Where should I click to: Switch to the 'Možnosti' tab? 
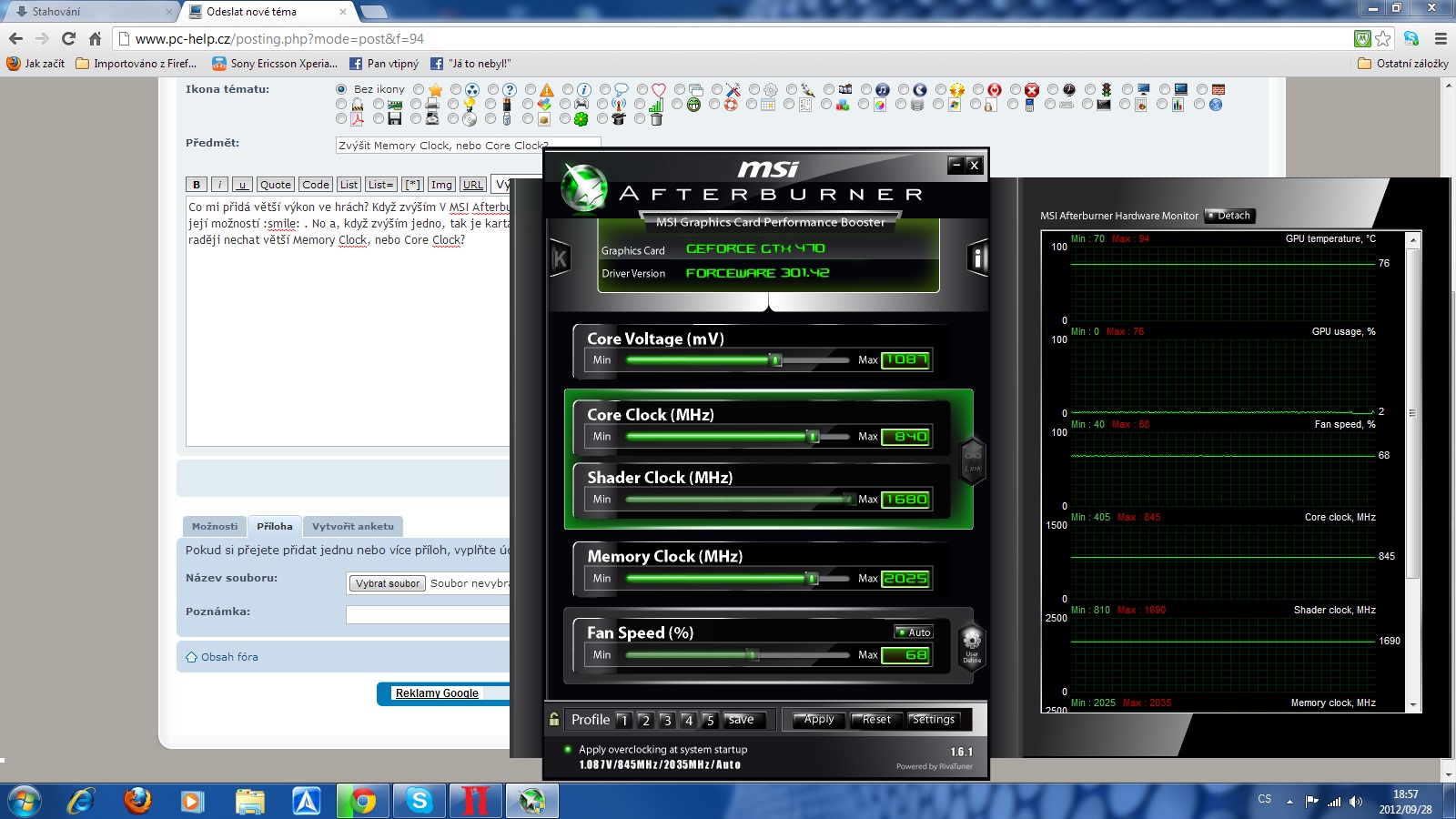pyautogui.click(x=215, y=526)
